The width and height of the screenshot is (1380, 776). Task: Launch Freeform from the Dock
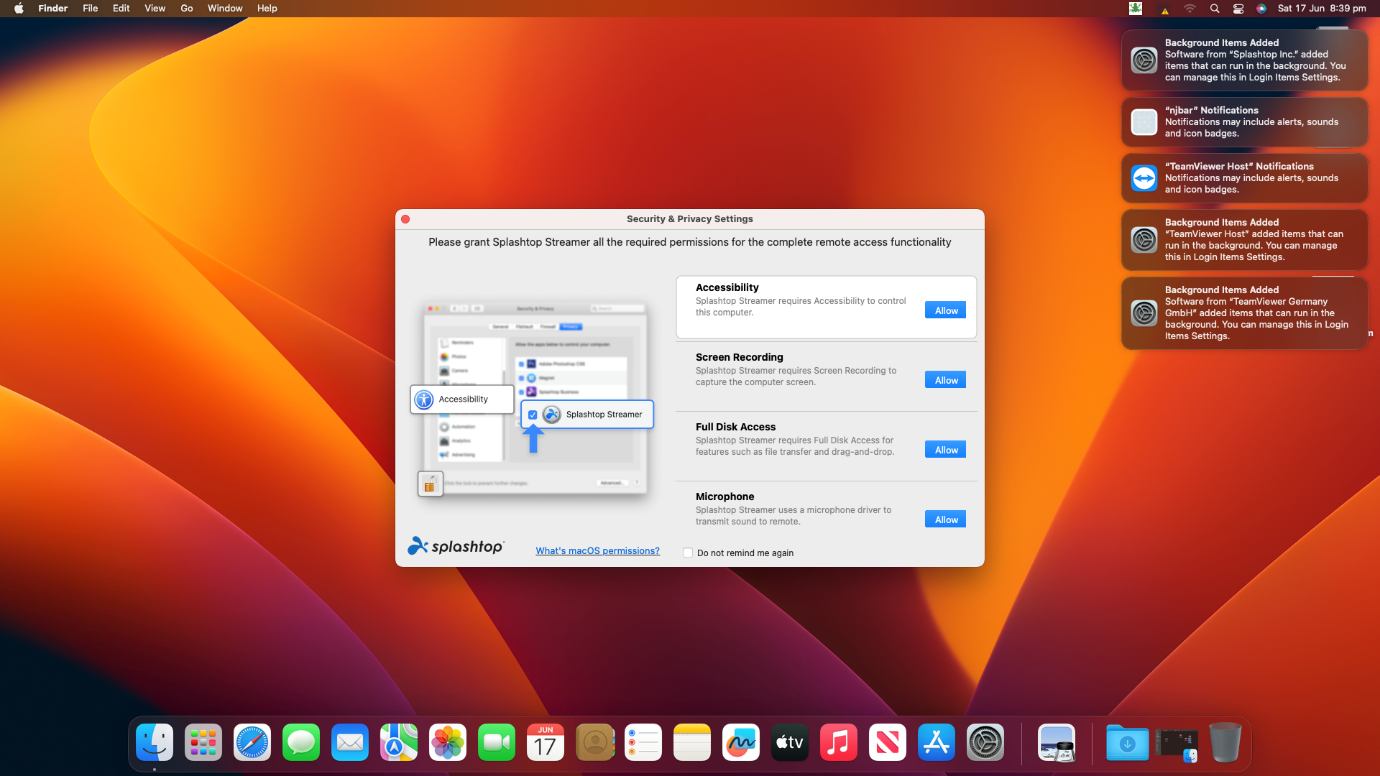[741, 742]
